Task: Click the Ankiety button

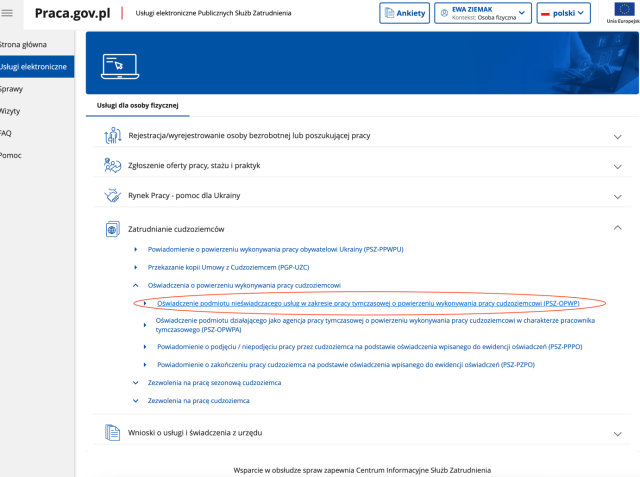Action: (x=403, y=13)
